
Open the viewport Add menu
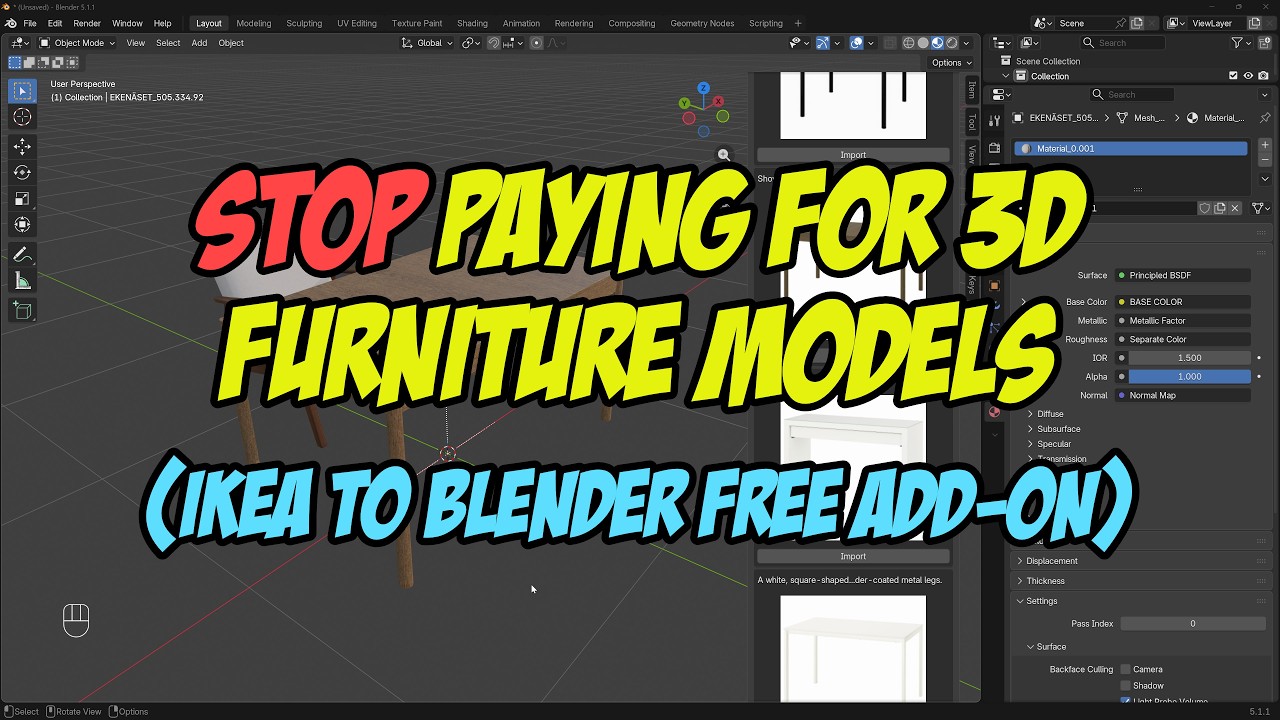click(x=199, y=43)
